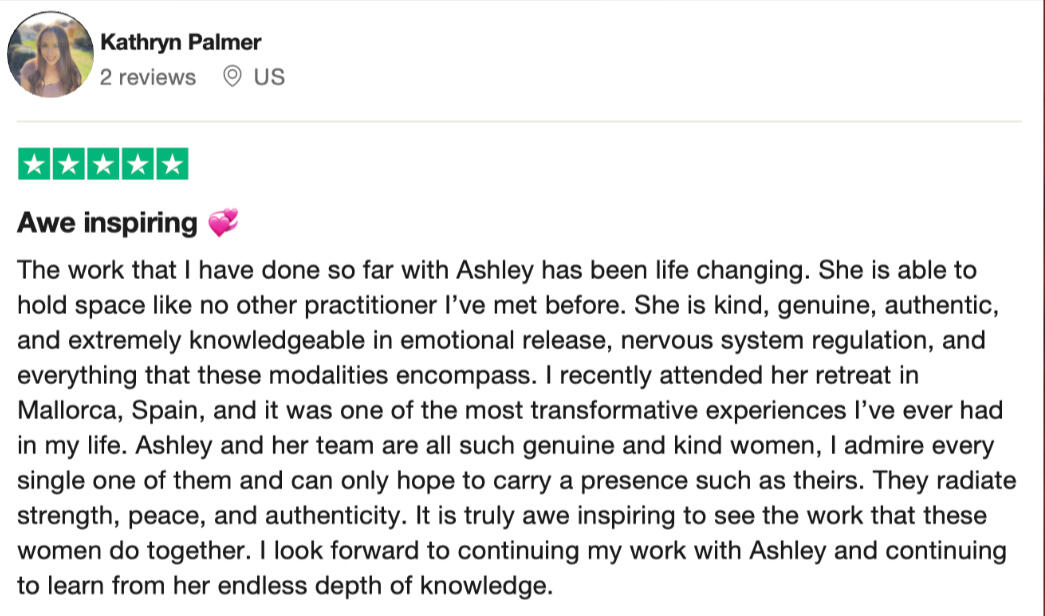1045x616 pixels.
Task: View the reviewer's 2 reviews count
Action: pyautogui.click(x=148, y=77)
